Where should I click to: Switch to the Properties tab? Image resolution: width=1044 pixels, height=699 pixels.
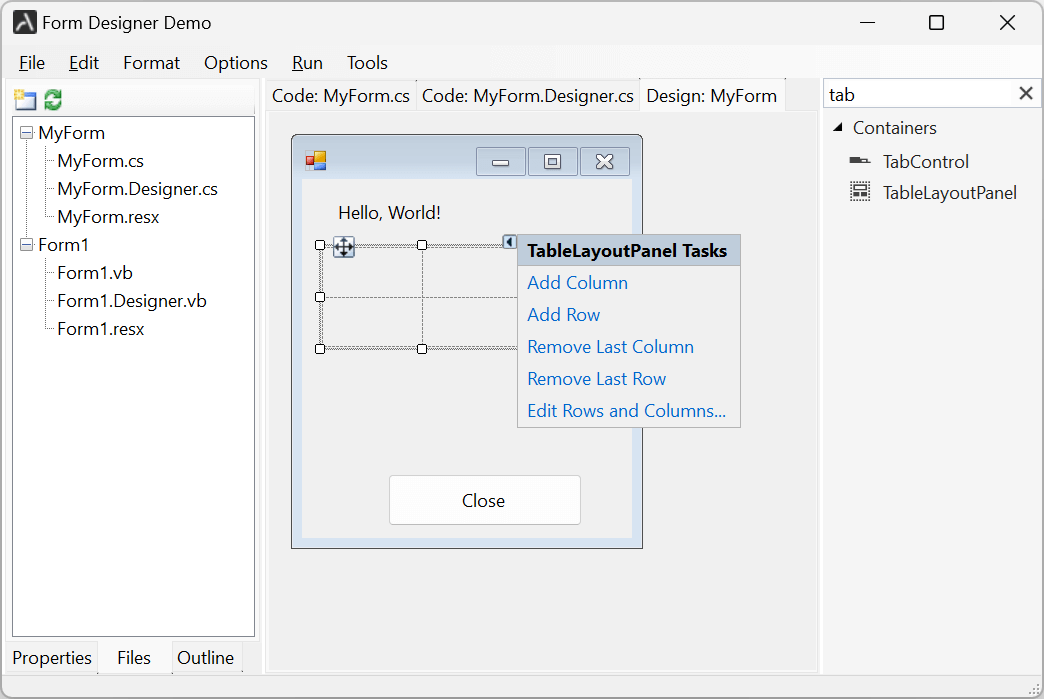coord(52,658)
